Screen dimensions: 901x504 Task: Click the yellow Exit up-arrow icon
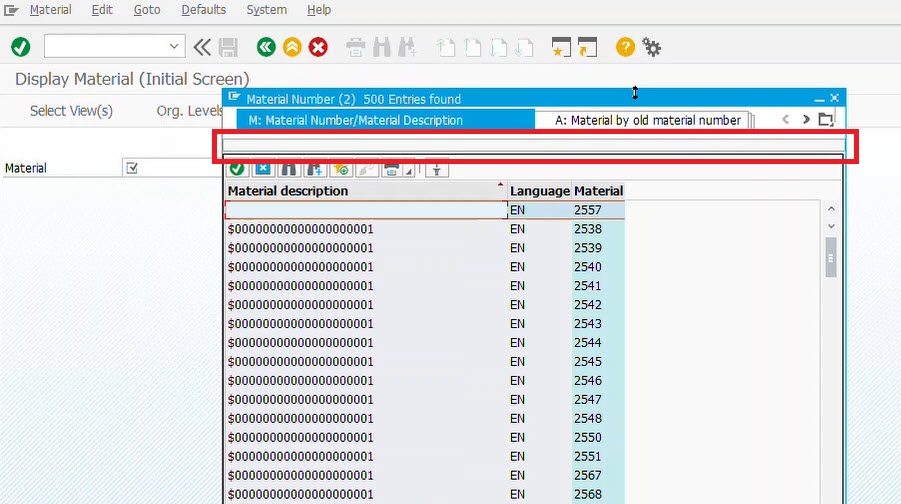[292, 47]
